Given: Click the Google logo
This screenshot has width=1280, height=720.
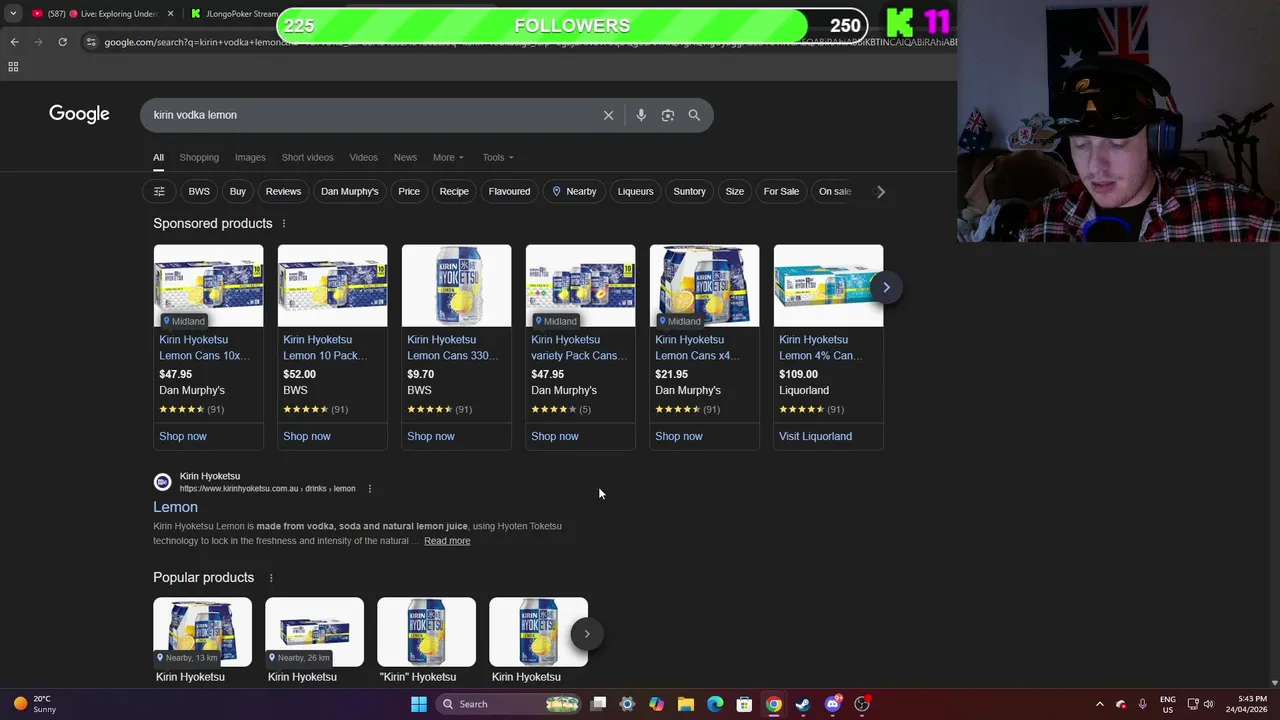Looking at the screenshot, I should point(79,114).
